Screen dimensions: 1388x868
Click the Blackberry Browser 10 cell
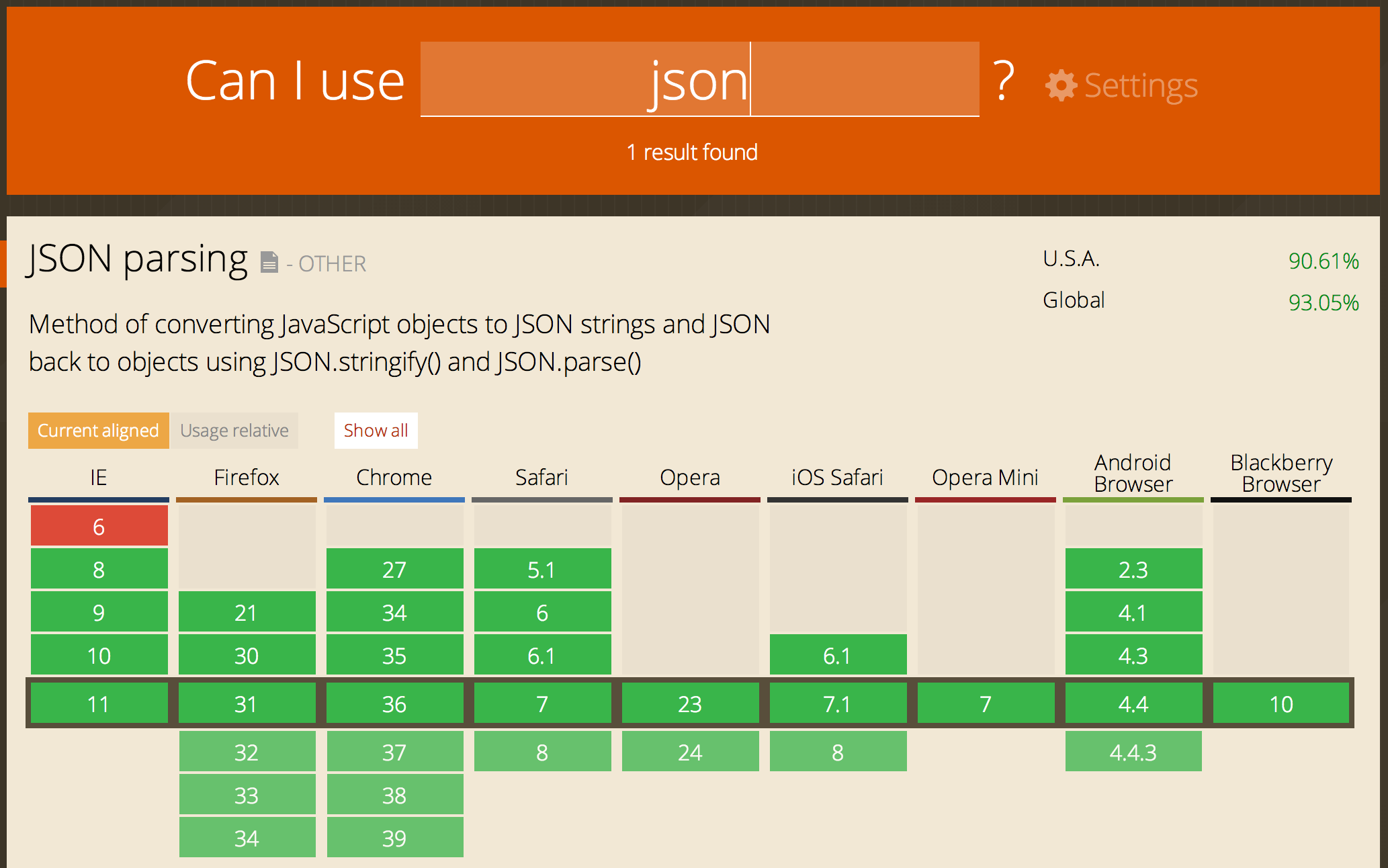click(1281, 703)
